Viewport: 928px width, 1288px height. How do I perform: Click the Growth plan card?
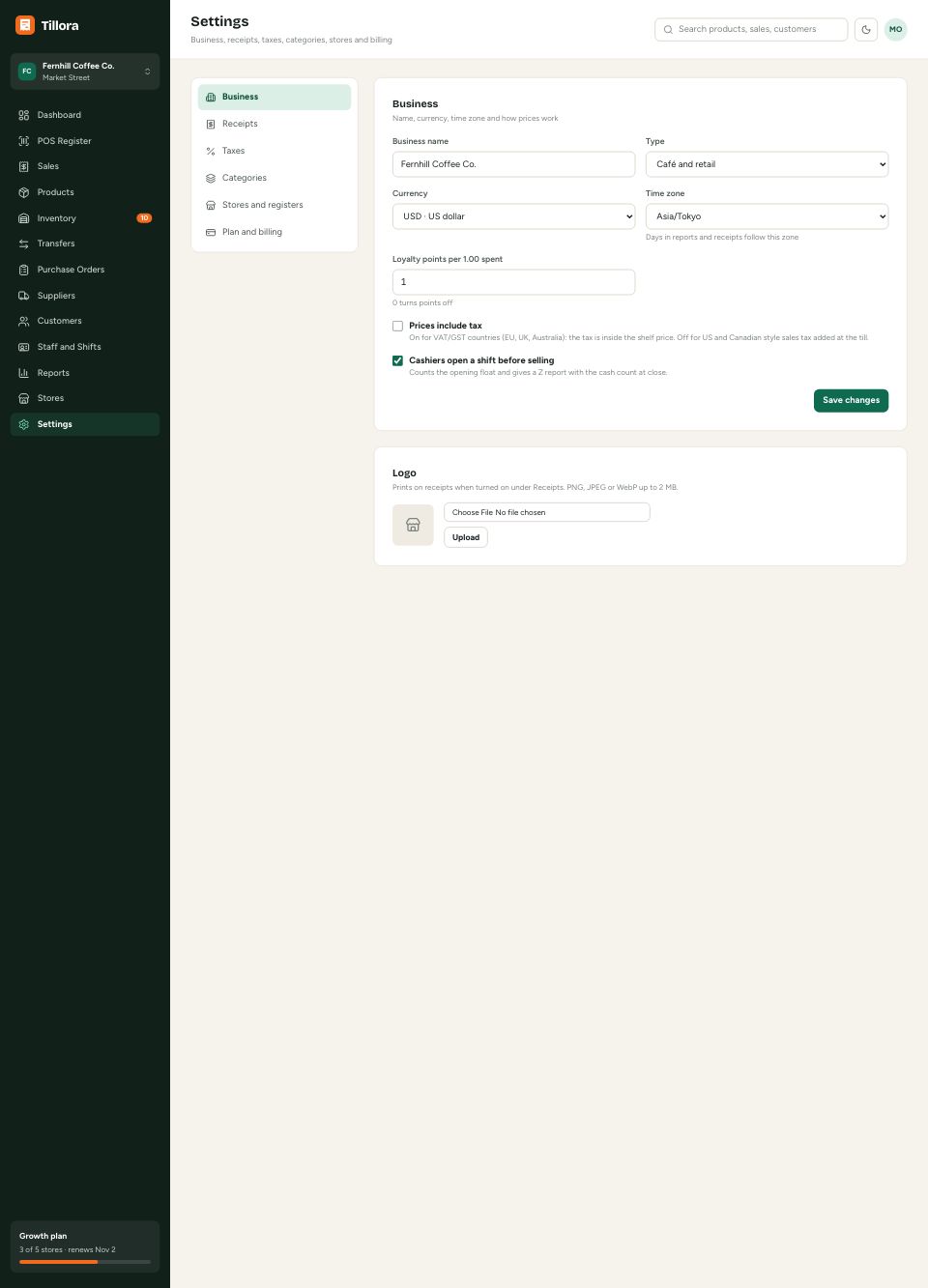pos(85,1246)
